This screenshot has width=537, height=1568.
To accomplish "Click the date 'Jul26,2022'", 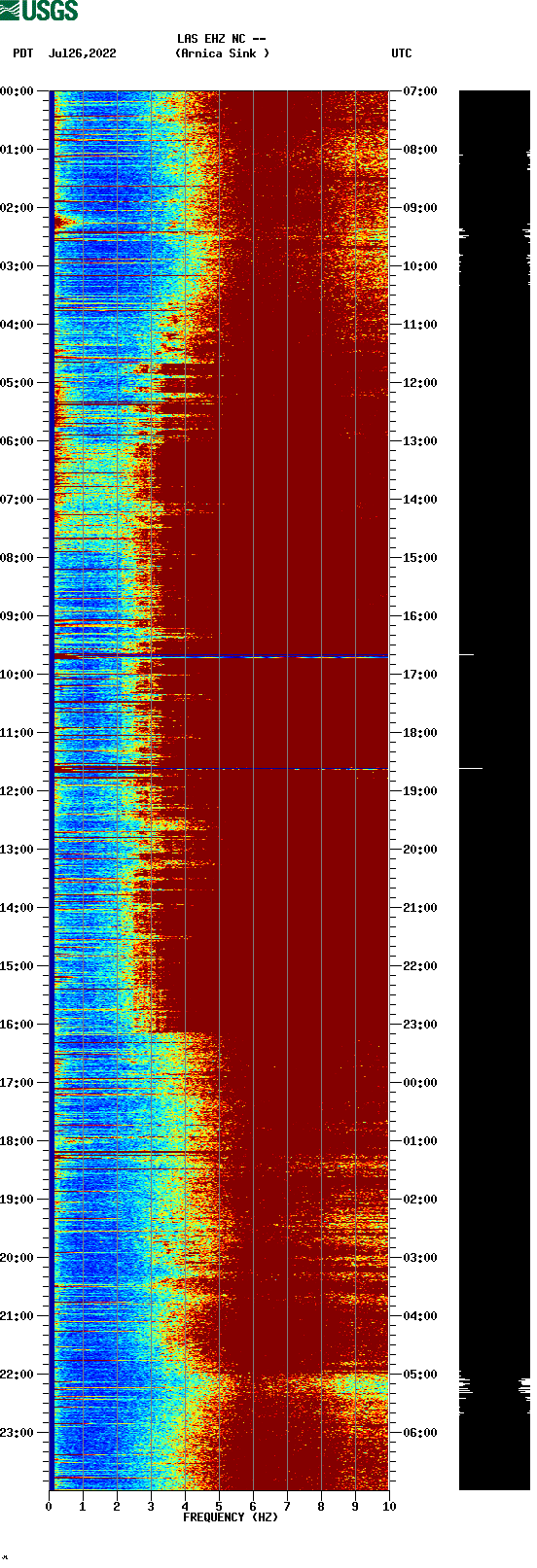I will click(83, 53).
